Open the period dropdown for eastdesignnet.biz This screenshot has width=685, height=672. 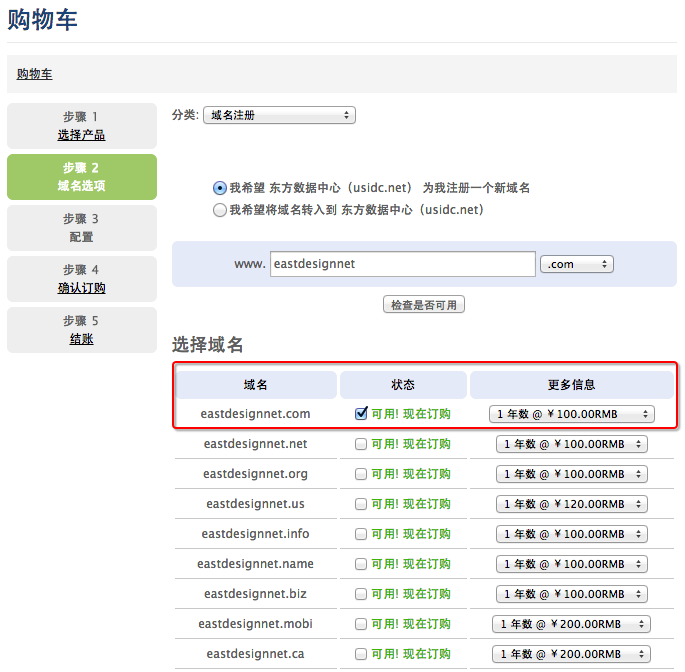(571, 594)
